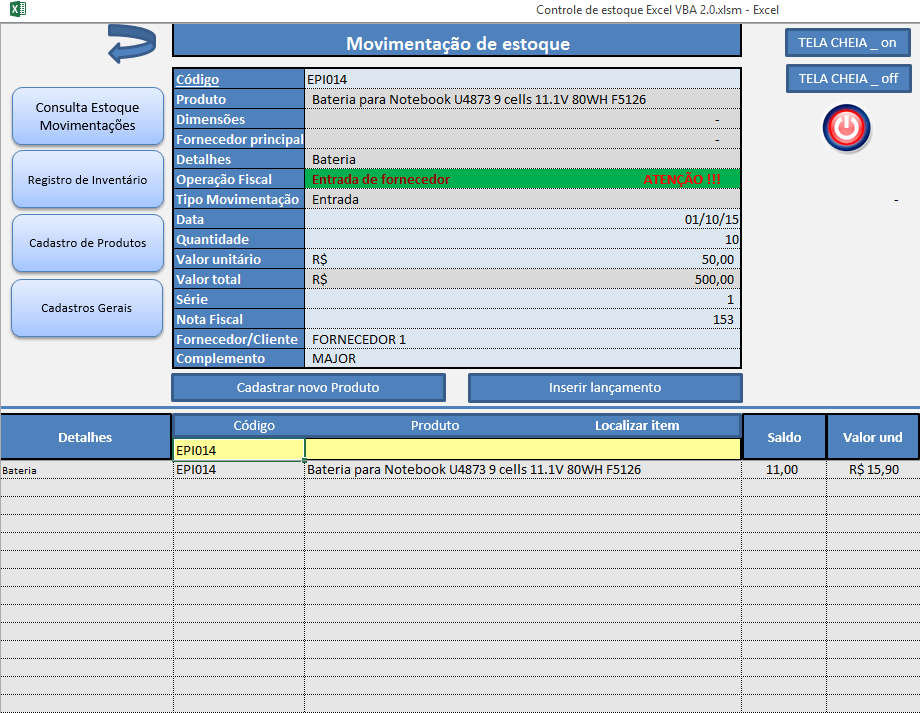Select the Complemento field showing MAJOR

[x=522, y=358]
